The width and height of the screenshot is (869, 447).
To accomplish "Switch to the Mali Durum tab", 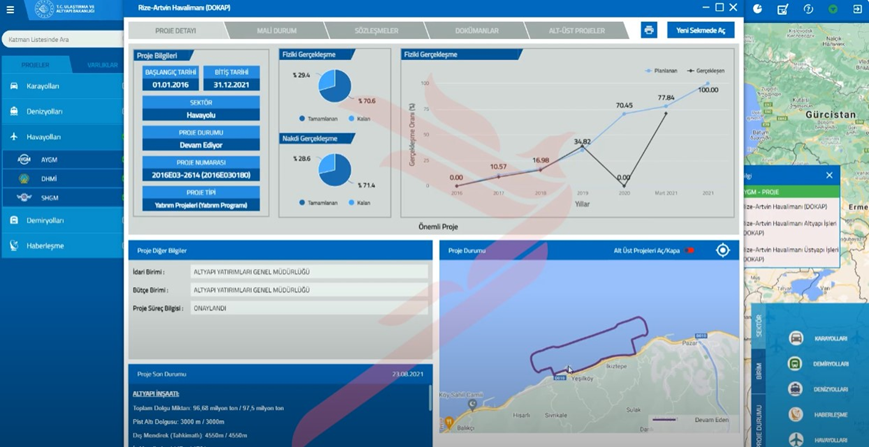I will 276,30.
